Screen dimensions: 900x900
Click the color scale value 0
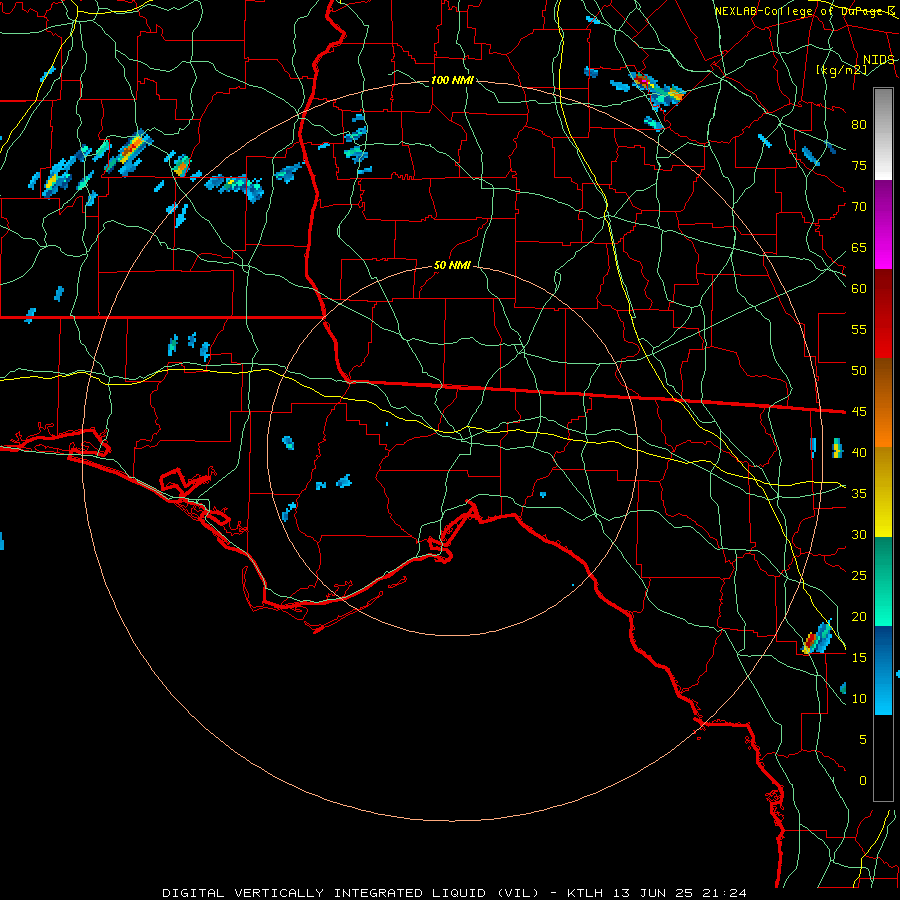863,781
